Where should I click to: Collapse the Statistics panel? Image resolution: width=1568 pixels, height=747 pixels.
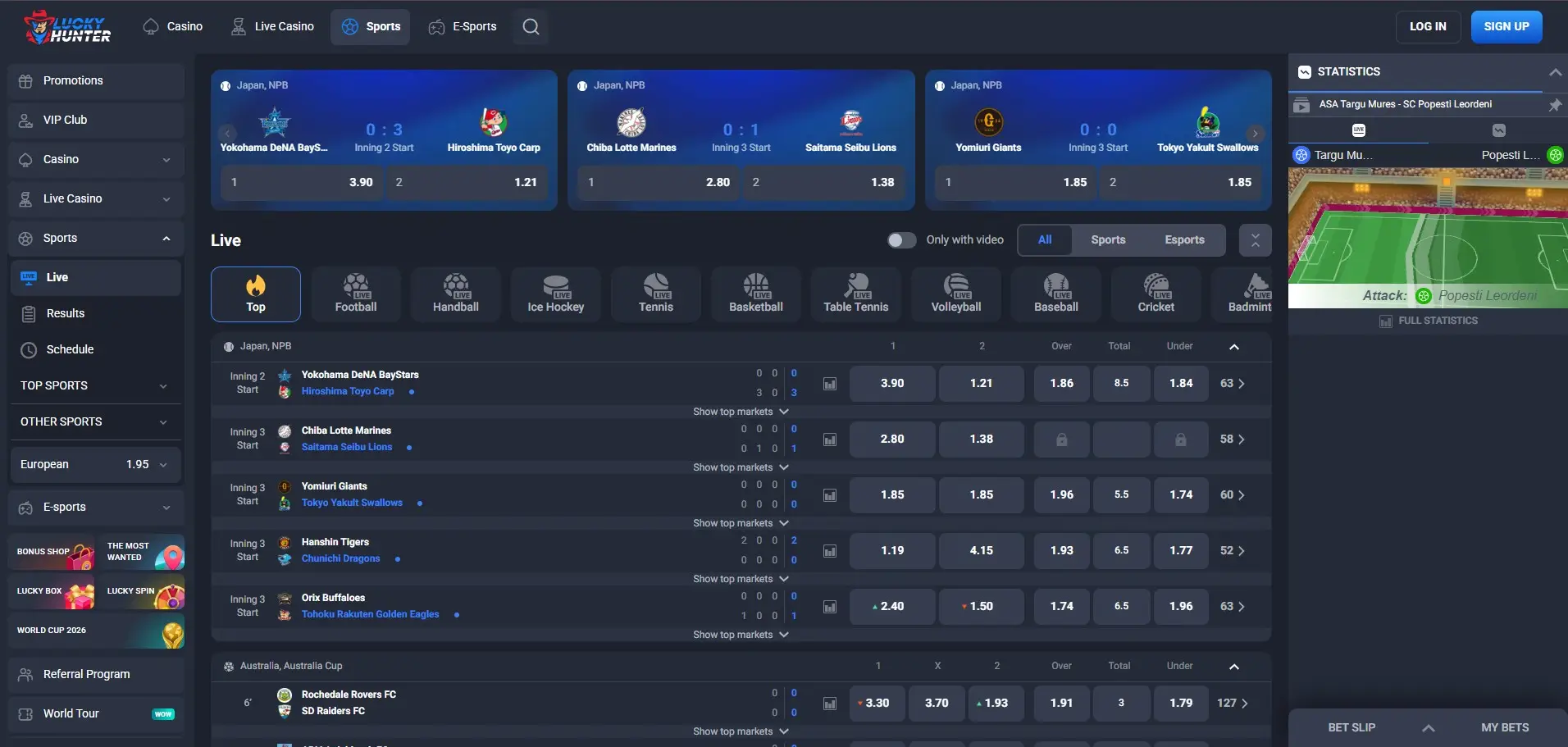coord(1554,72)
